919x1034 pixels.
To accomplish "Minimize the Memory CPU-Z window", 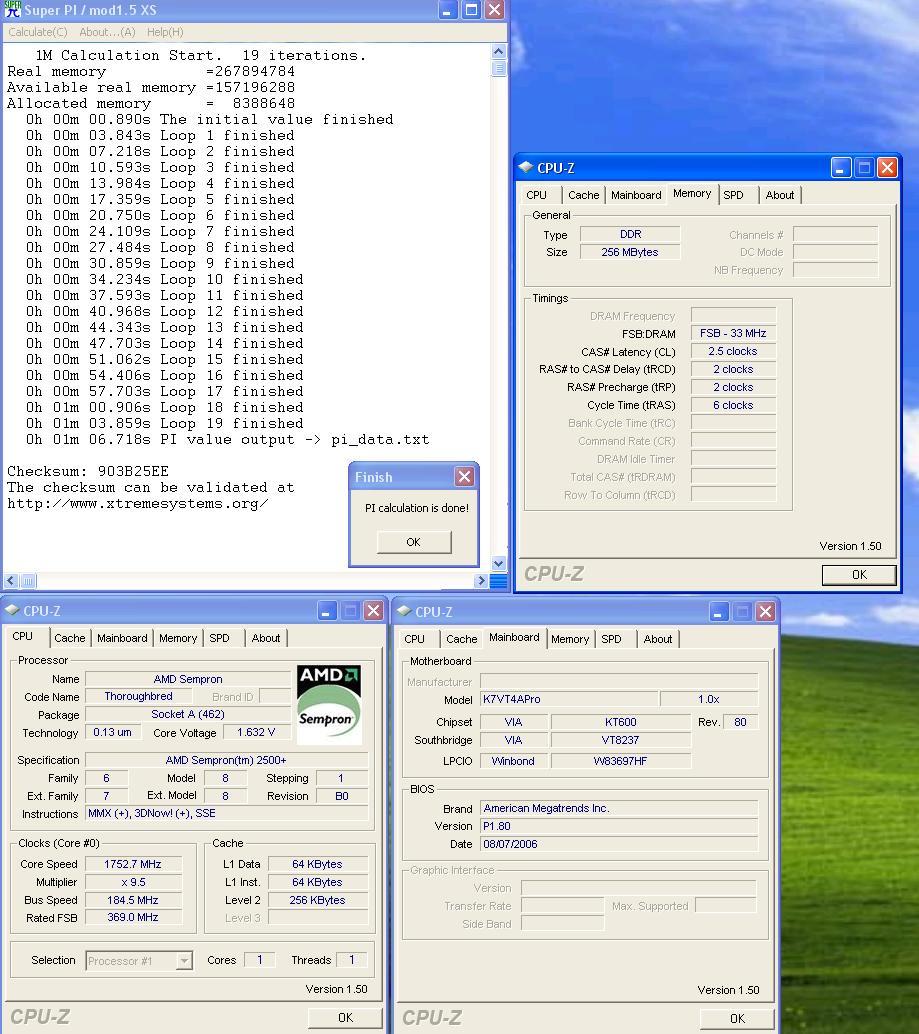I will coord(839,168).
